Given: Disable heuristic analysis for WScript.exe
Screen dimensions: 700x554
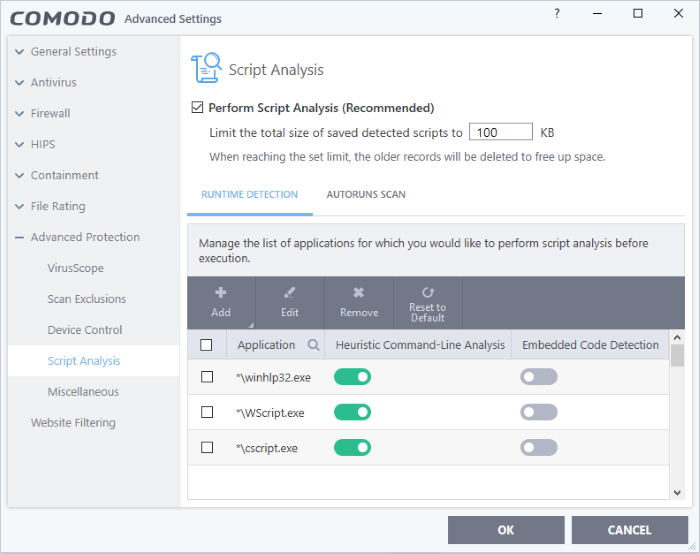Looking at the screenshot, I should [352, 412].
